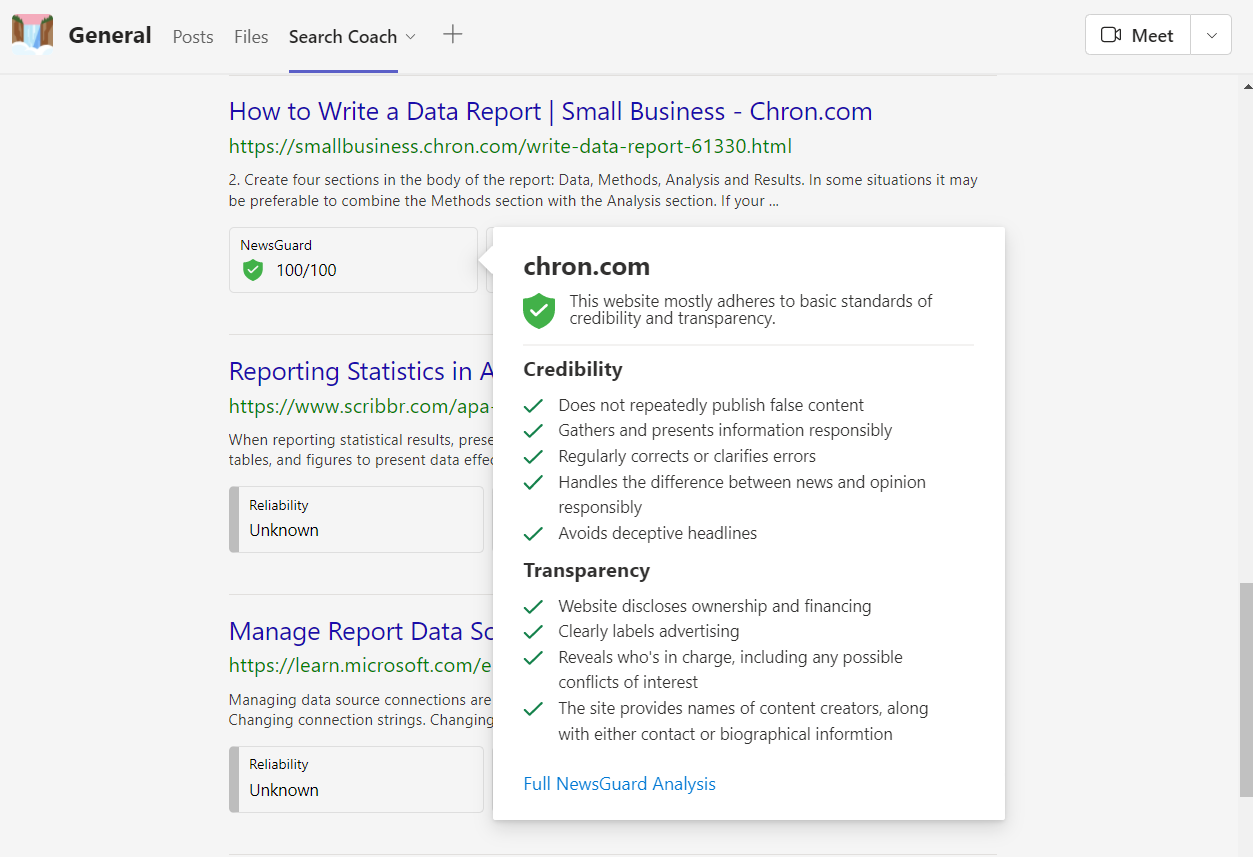The height and width of the screenshot is (857, 1253).
Task: Select the Search Coach tab
Action: 342,37
